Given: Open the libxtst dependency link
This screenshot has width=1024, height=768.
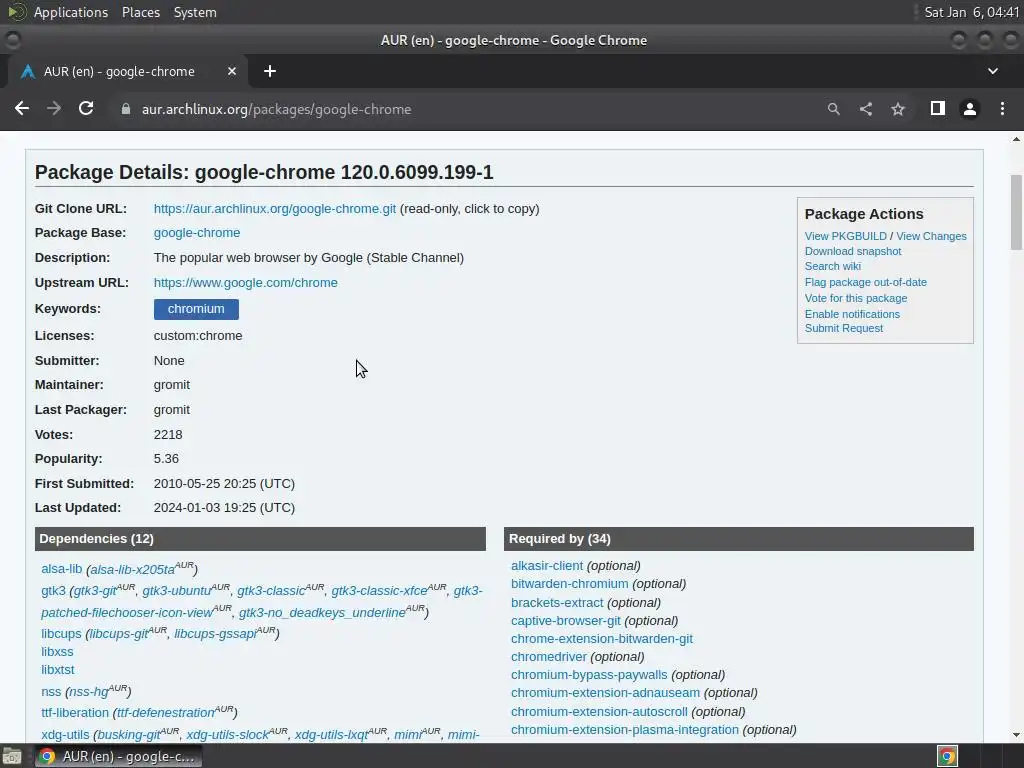Looking at the screenshot, I should click(57, 669).
